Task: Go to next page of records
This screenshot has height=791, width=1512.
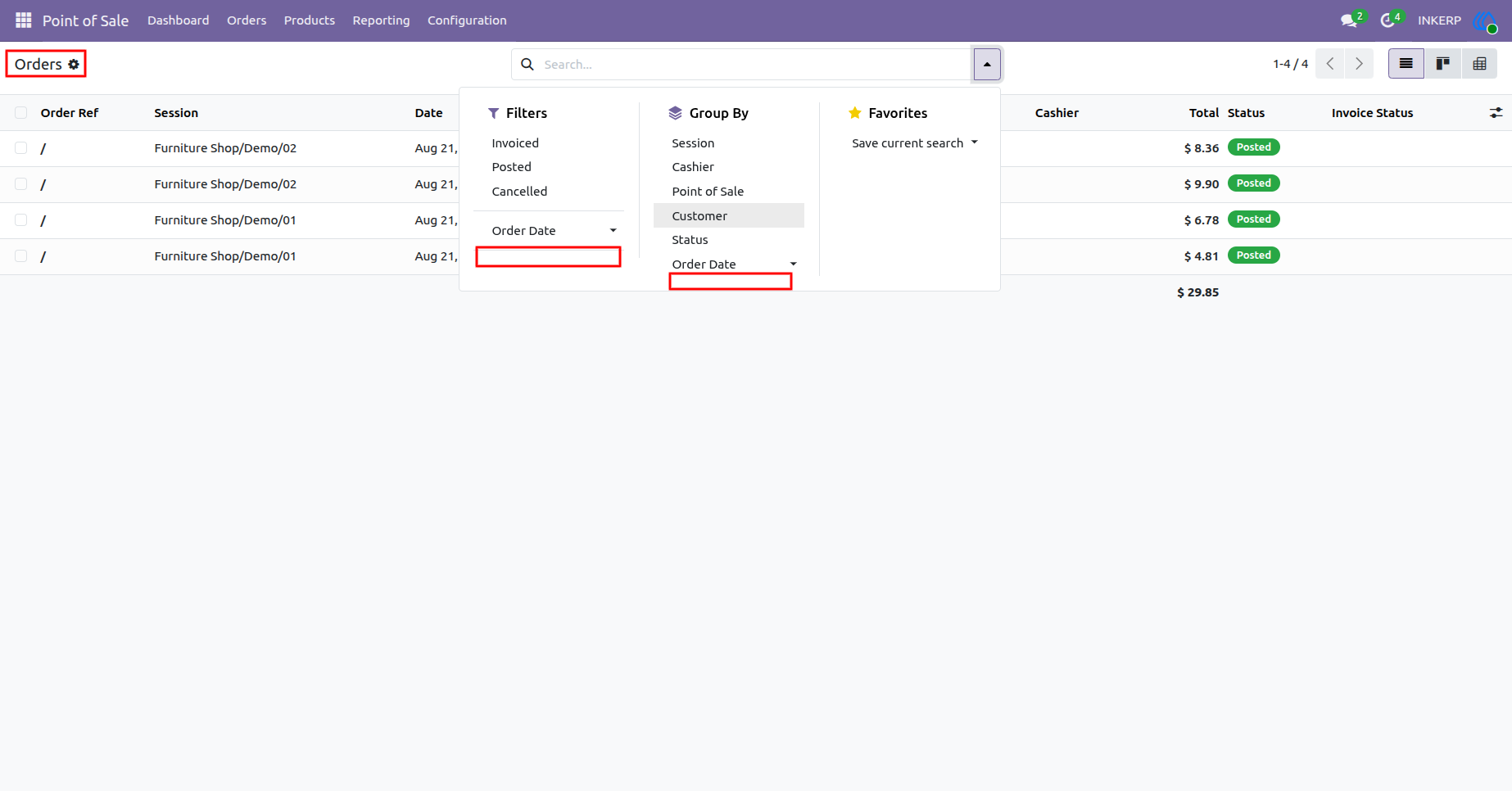Action: point(1360,64)
